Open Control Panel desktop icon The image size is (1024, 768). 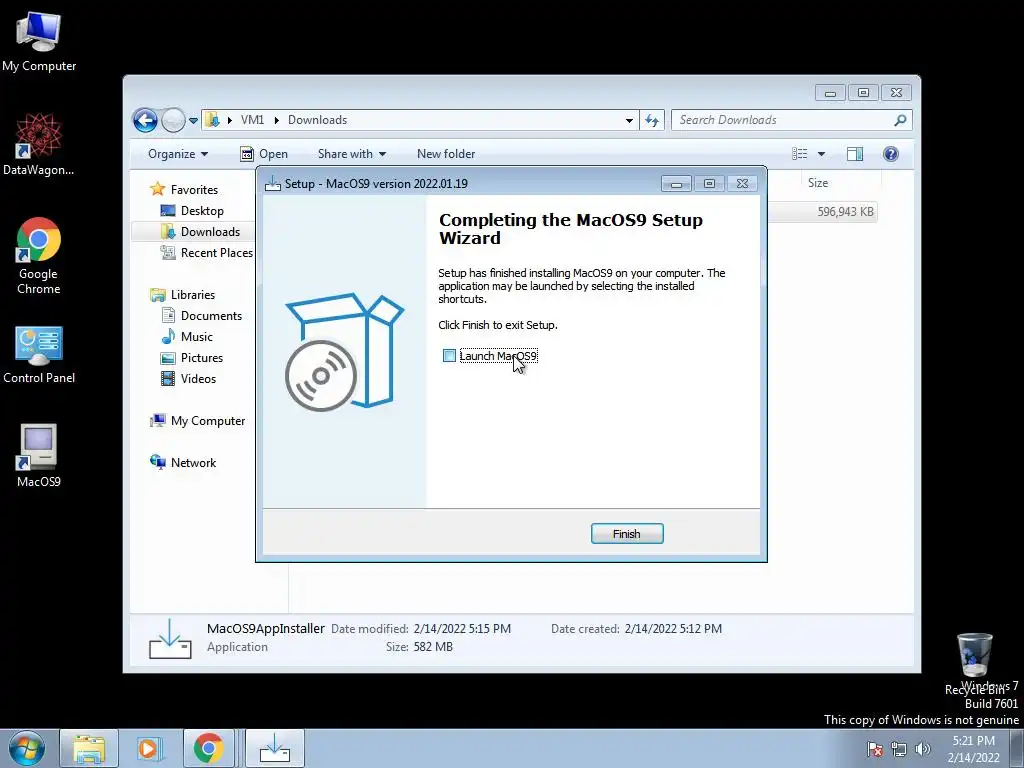(x=39, y=355)
